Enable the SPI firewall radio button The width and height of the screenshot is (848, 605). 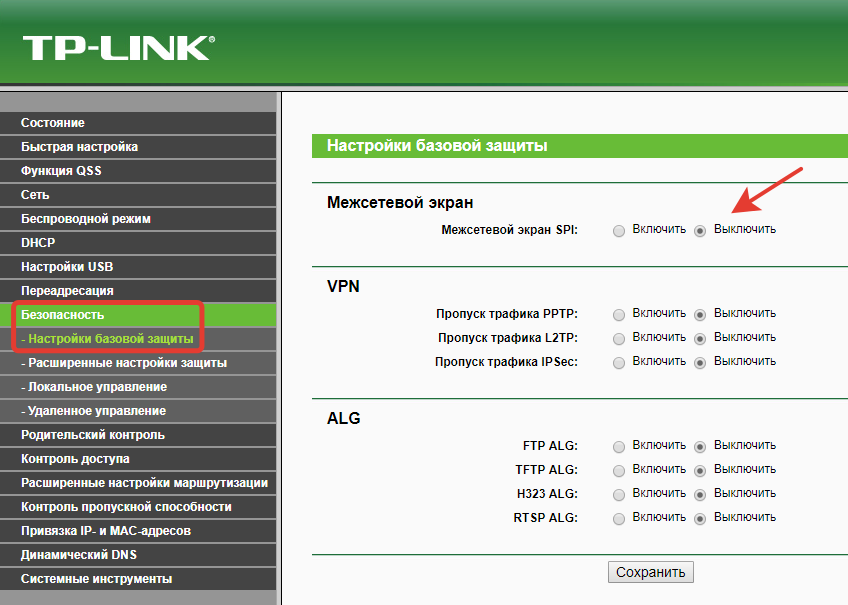619,230
